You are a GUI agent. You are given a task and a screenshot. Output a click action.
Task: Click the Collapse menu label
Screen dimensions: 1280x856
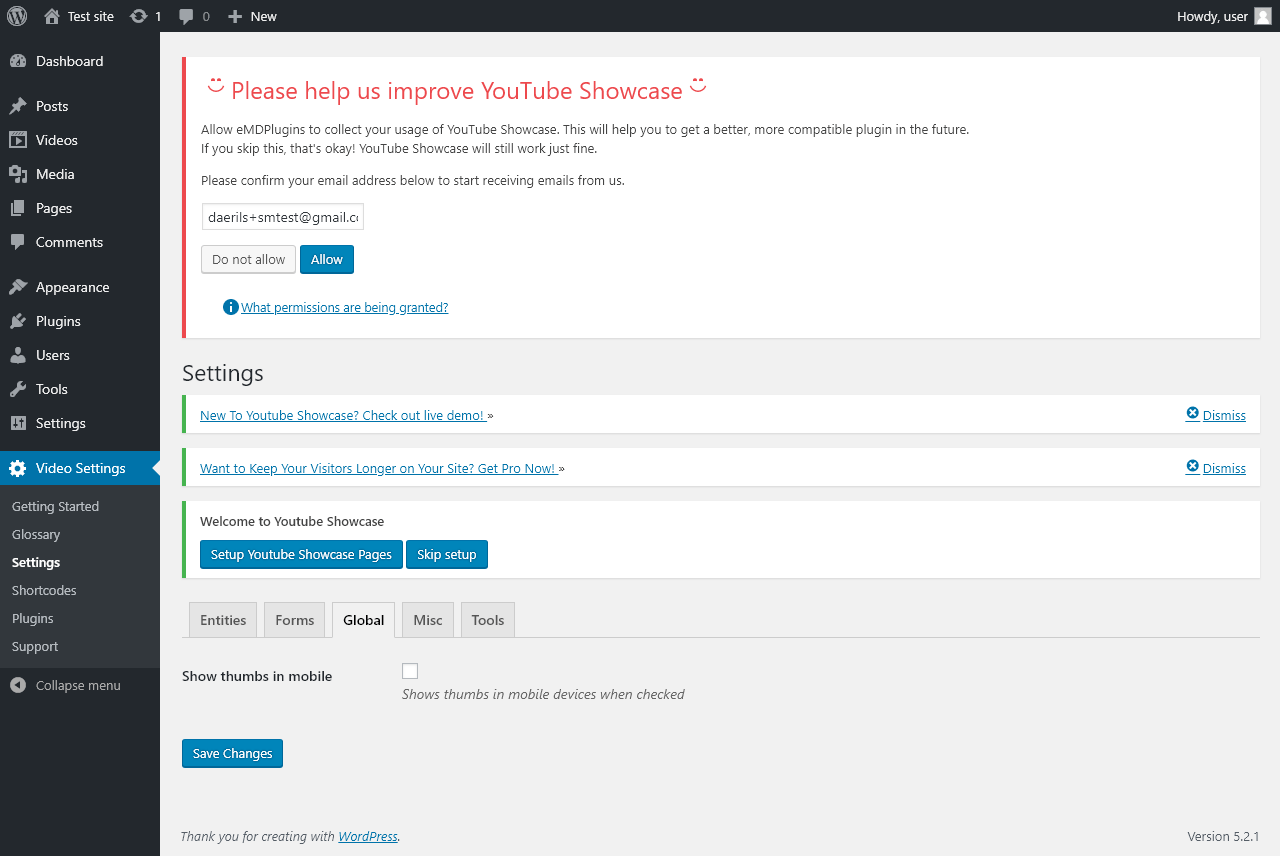click(78, 685)
